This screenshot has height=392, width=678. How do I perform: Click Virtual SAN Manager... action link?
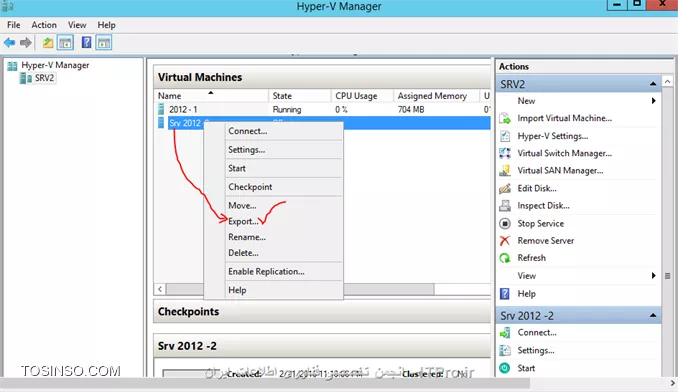pos(560,170)
